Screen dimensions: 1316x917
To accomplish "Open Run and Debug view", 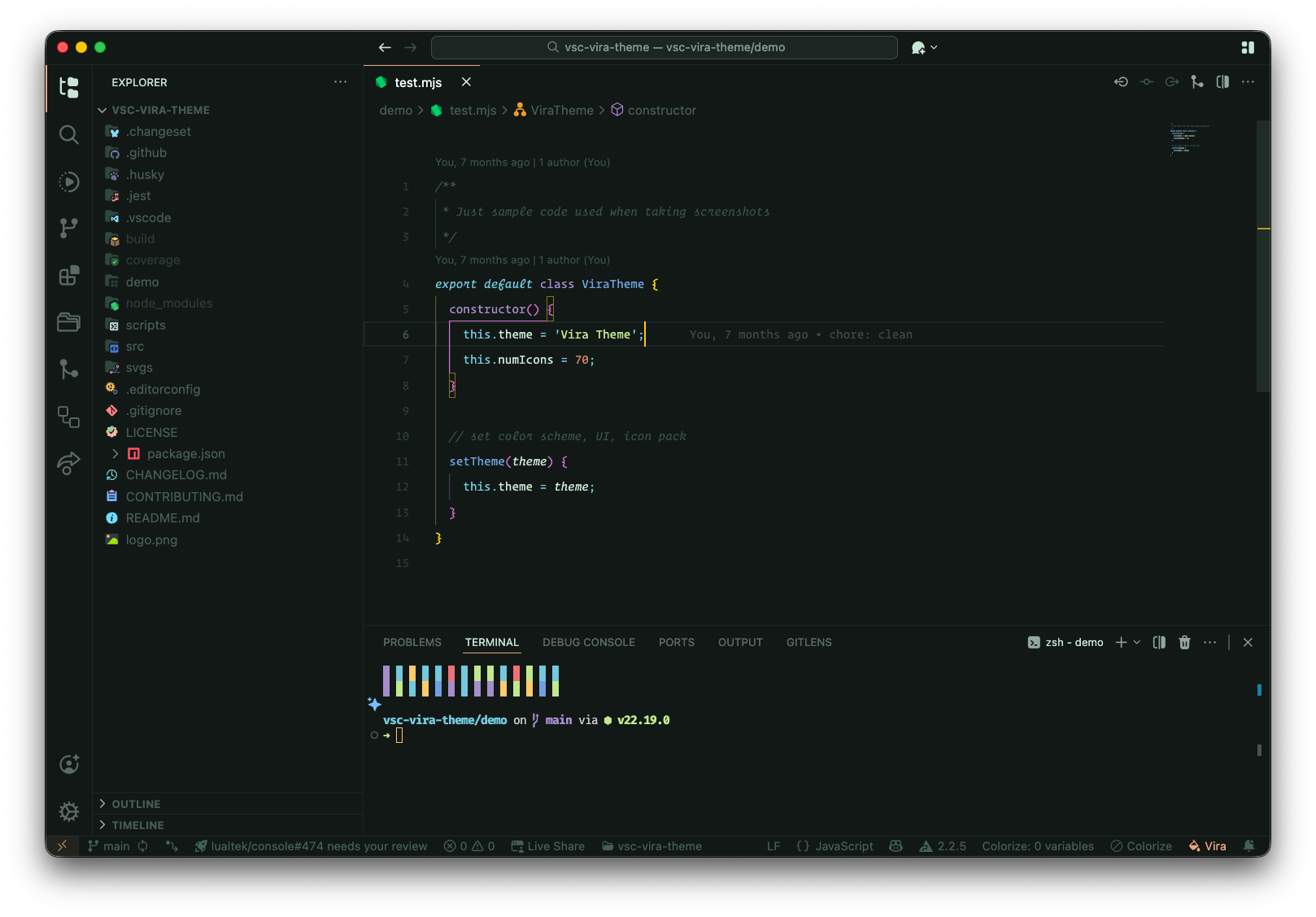I will pos(69,181).
